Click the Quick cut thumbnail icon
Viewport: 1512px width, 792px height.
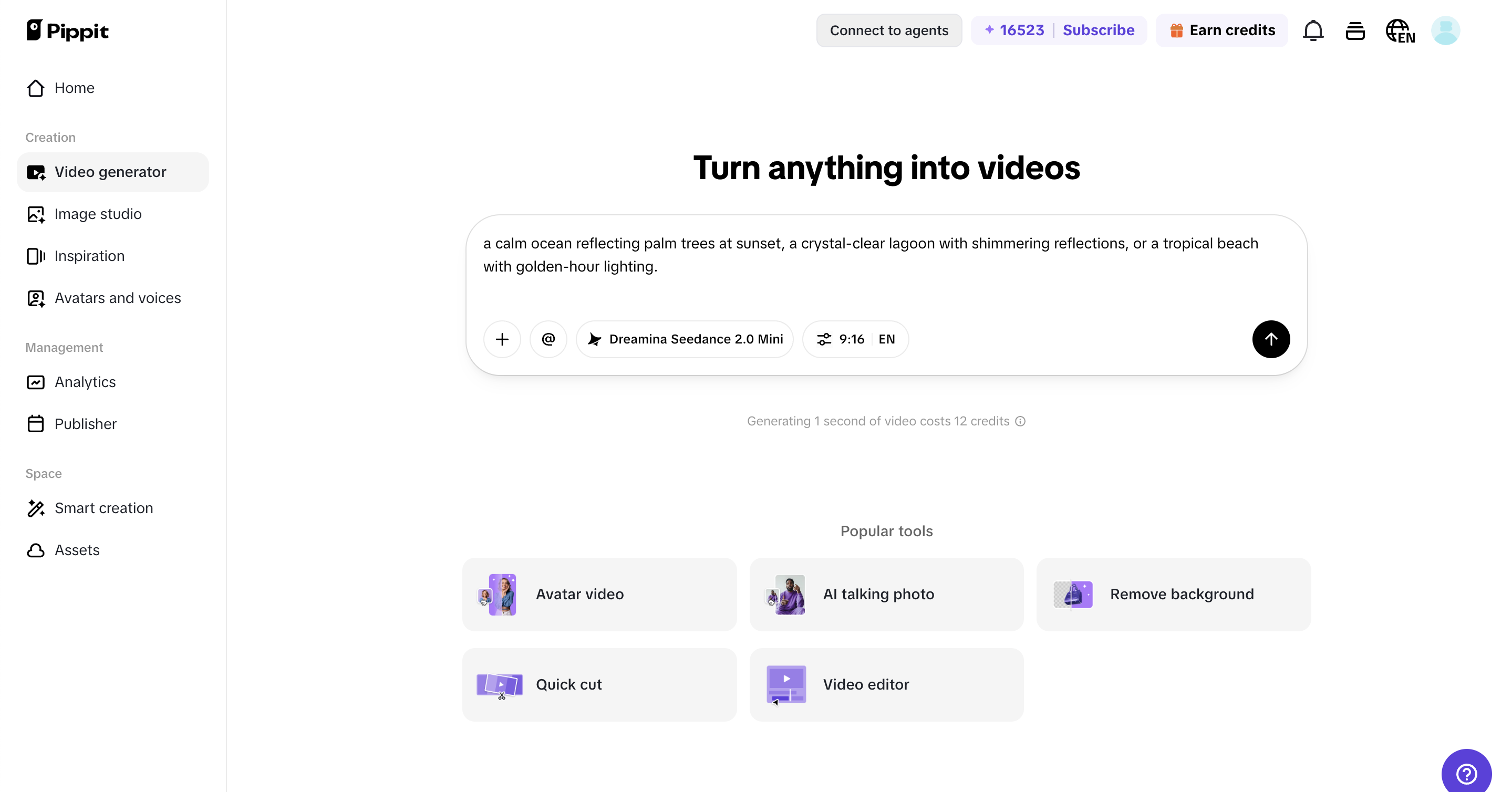tap(500, 685)
